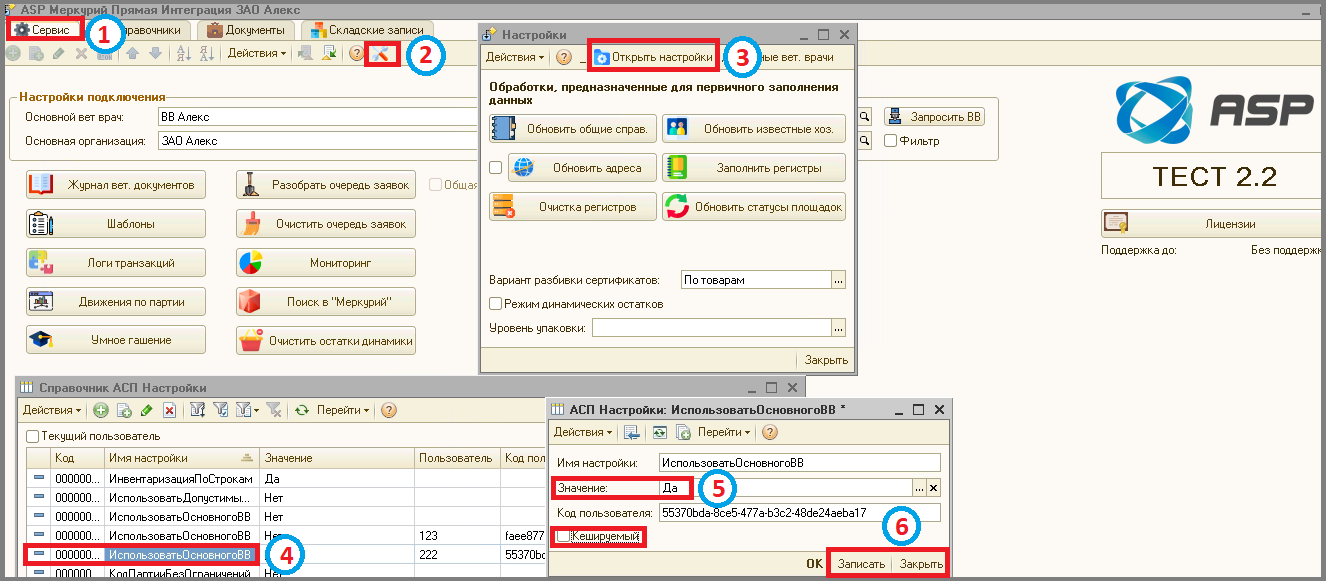Click the move down arrow in main toolbar
This screenshot has height=581, width=1326.
pos(154,54)
